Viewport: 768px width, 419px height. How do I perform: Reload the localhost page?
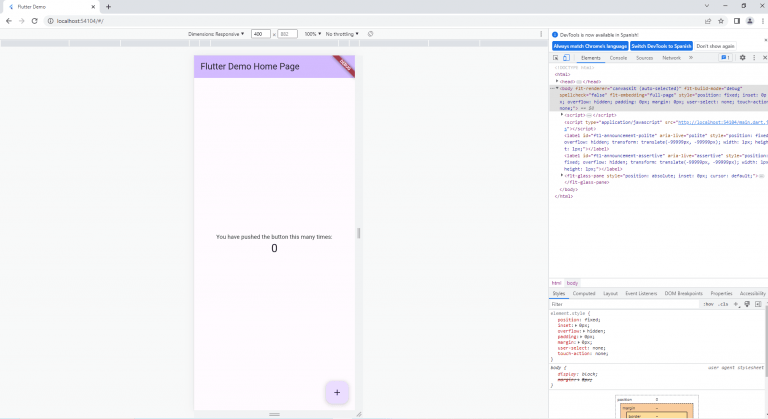(x=34, y=21)
